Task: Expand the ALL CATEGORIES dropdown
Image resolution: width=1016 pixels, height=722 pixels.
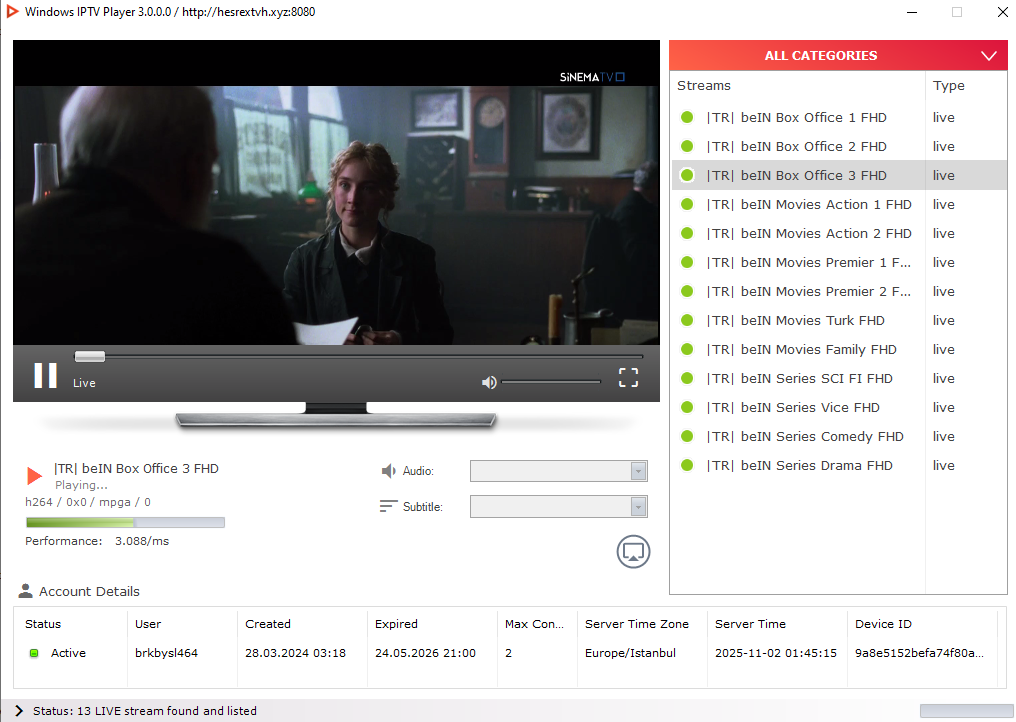Action: [989, 56]
